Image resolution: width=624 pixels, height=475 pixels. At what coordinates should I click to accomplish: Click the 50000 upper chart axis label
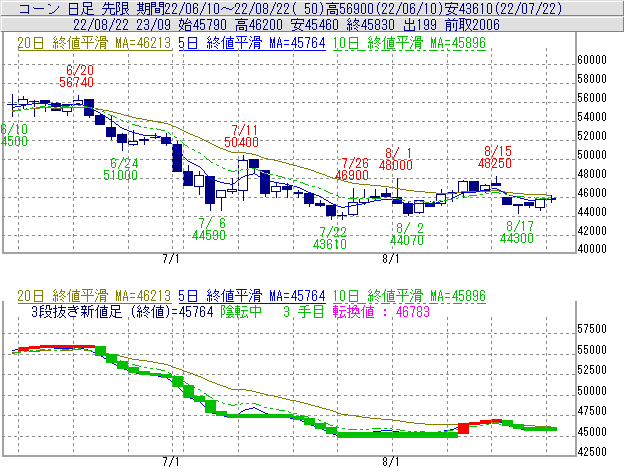[592, 155]
